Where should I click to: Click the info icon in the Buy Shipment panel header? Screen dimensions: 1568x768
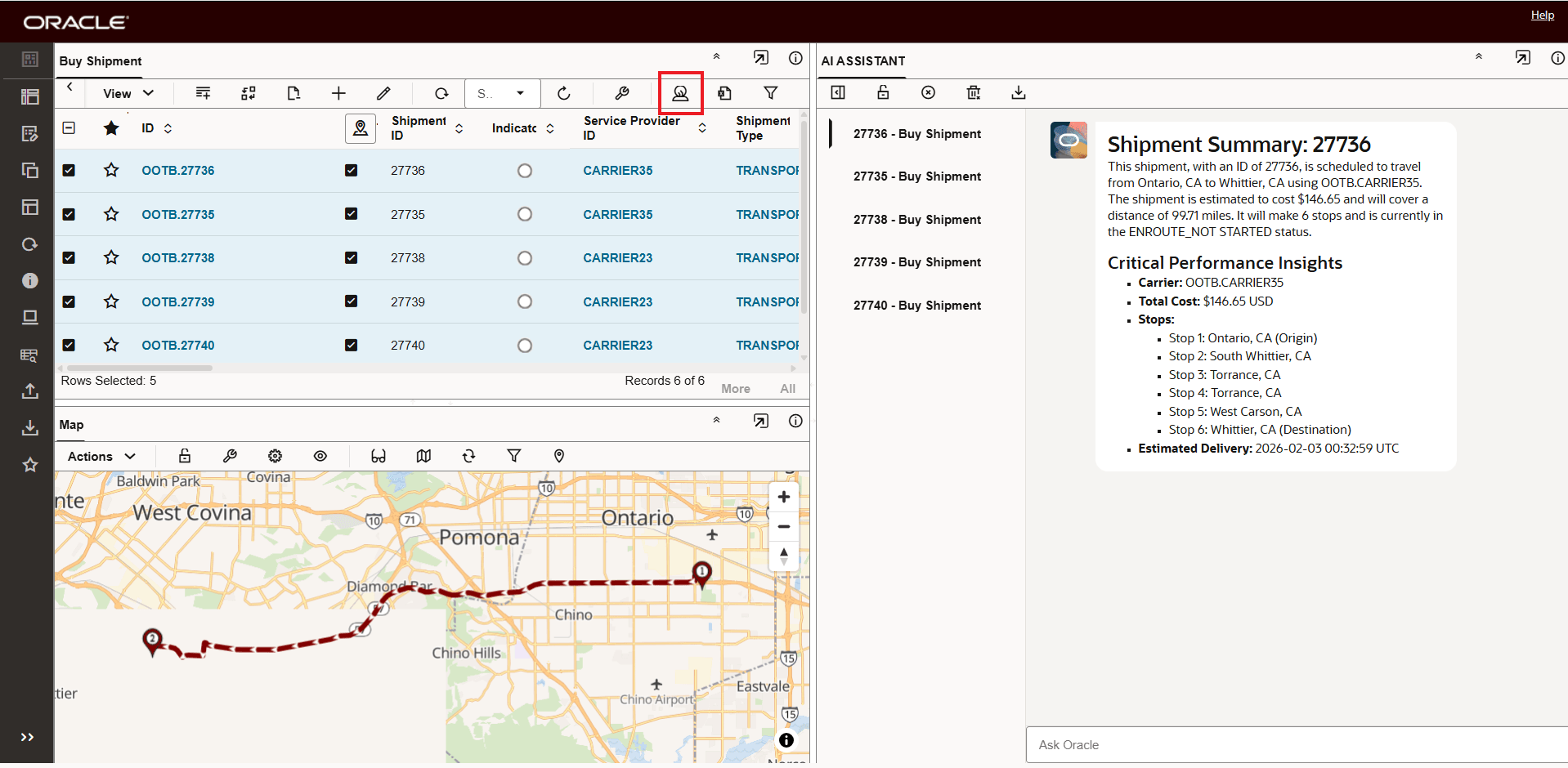[795, 58]
